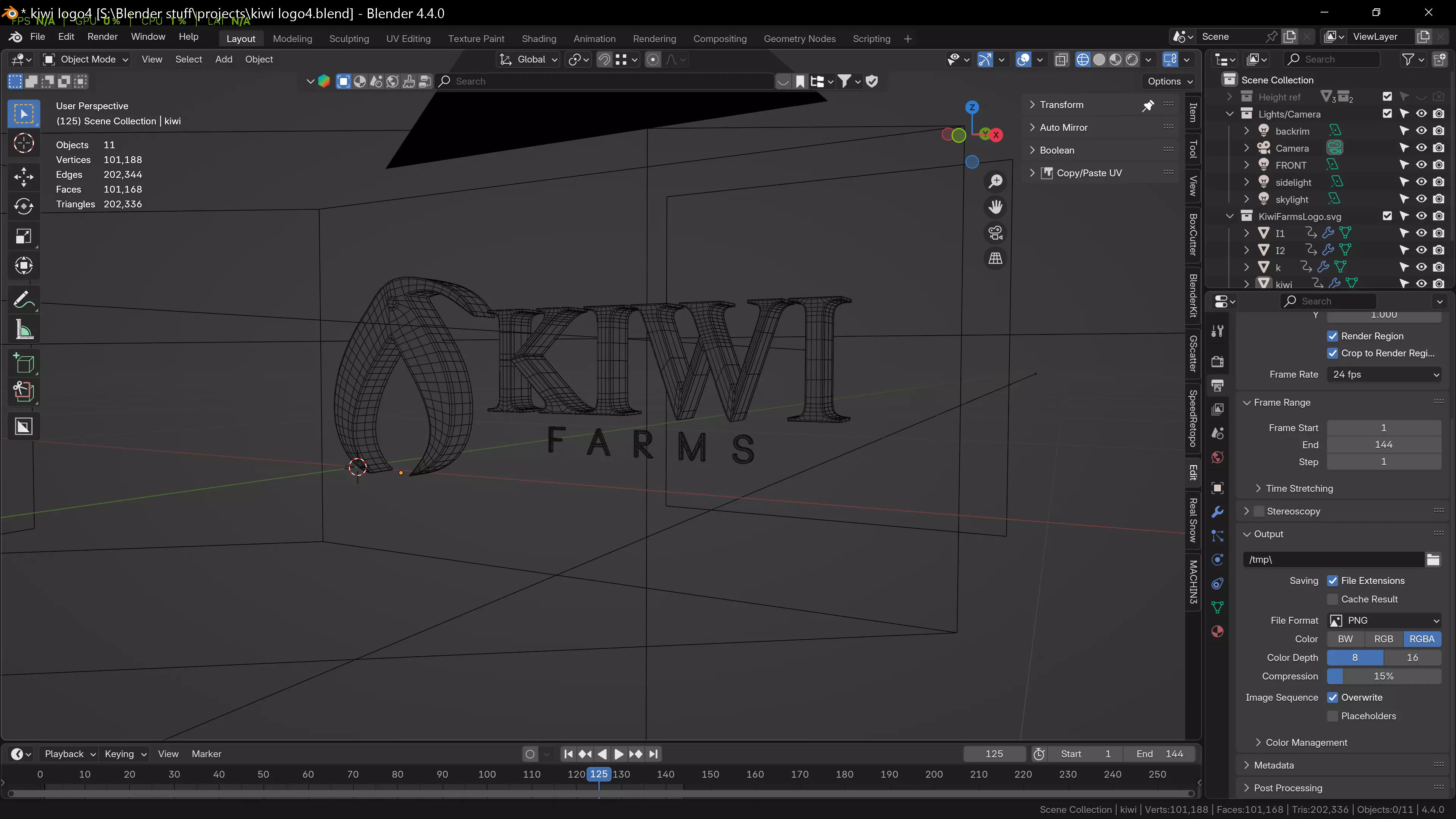Toggle X-Ray view icon
1456x819 pixels.
[1062, 60]
